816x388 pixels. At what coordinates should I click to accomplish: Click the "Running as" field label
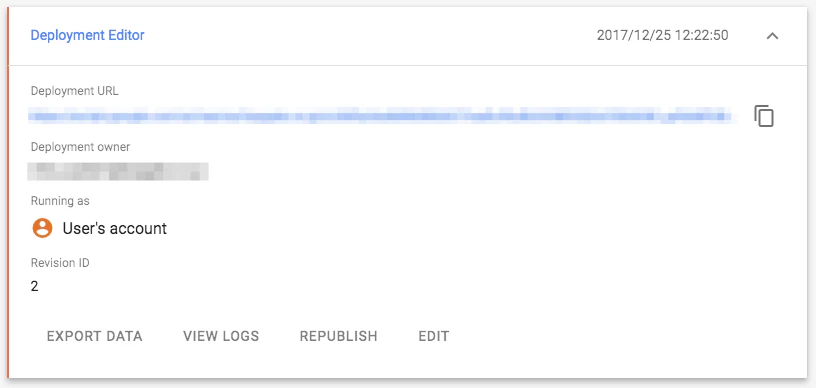(60, 201)
